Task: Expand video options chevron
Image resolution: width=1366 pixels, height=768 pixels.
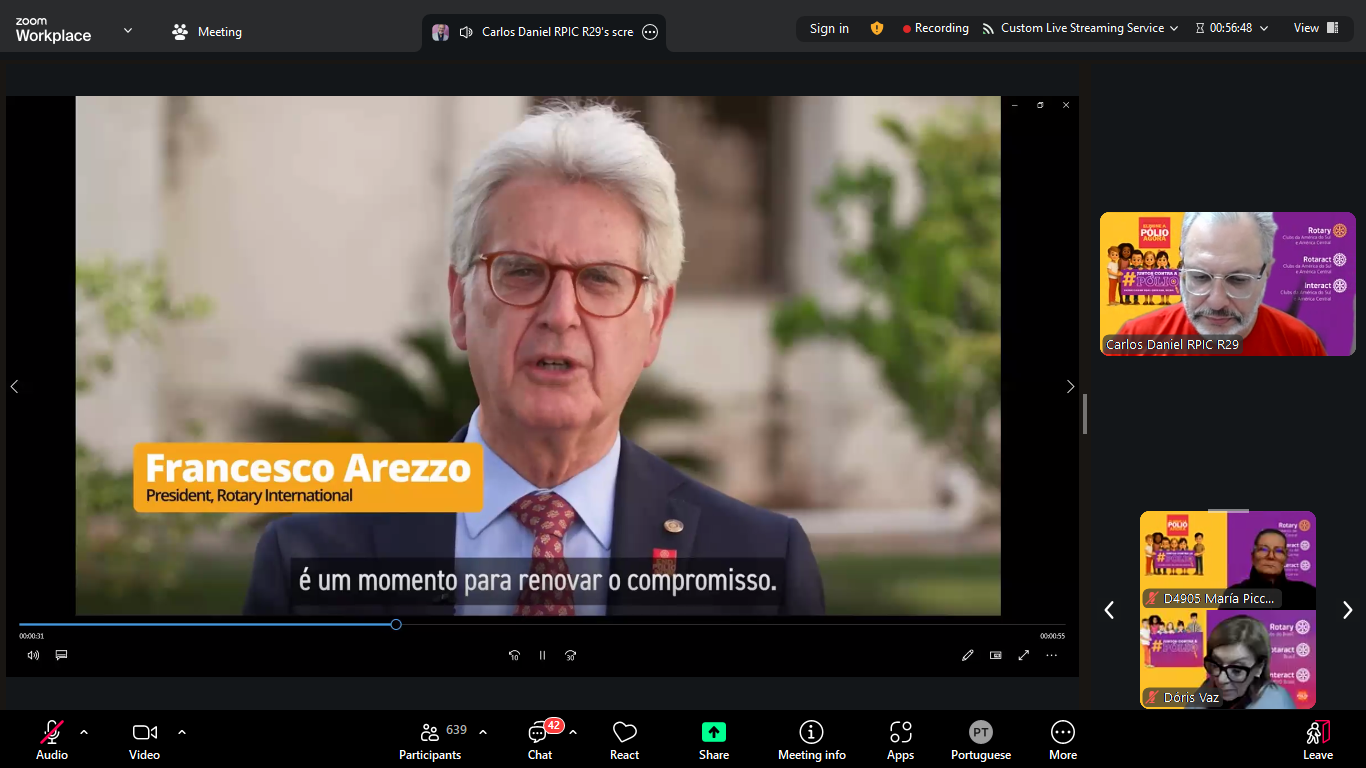Action: click(182, 732)
